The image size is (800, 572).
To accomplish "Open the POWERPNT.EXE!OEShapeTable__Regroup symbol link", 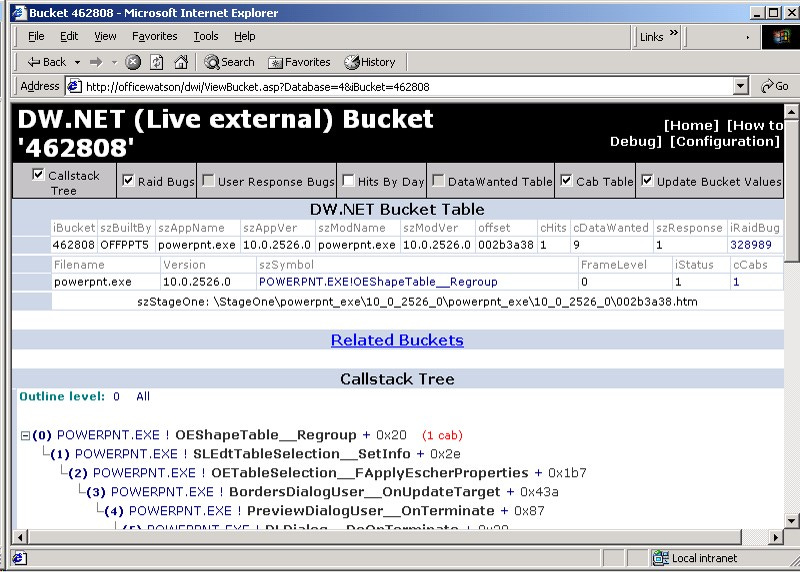I will click(x=378, y=282).
